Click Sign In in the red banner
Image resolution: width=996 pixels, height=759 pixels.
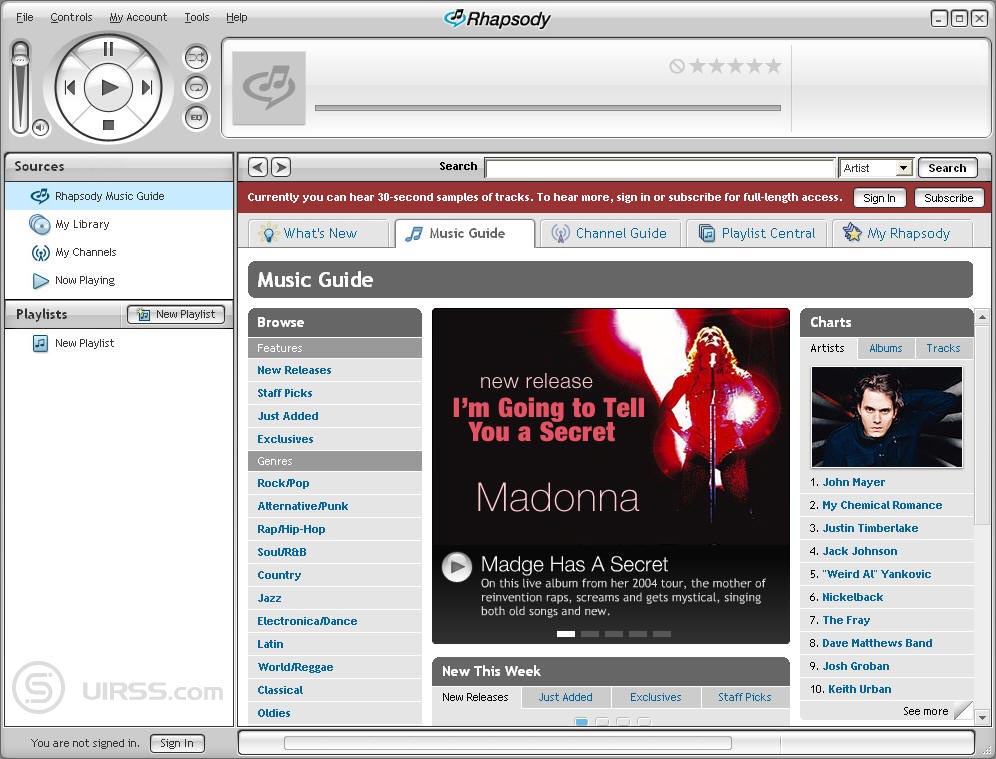[879, 198]
